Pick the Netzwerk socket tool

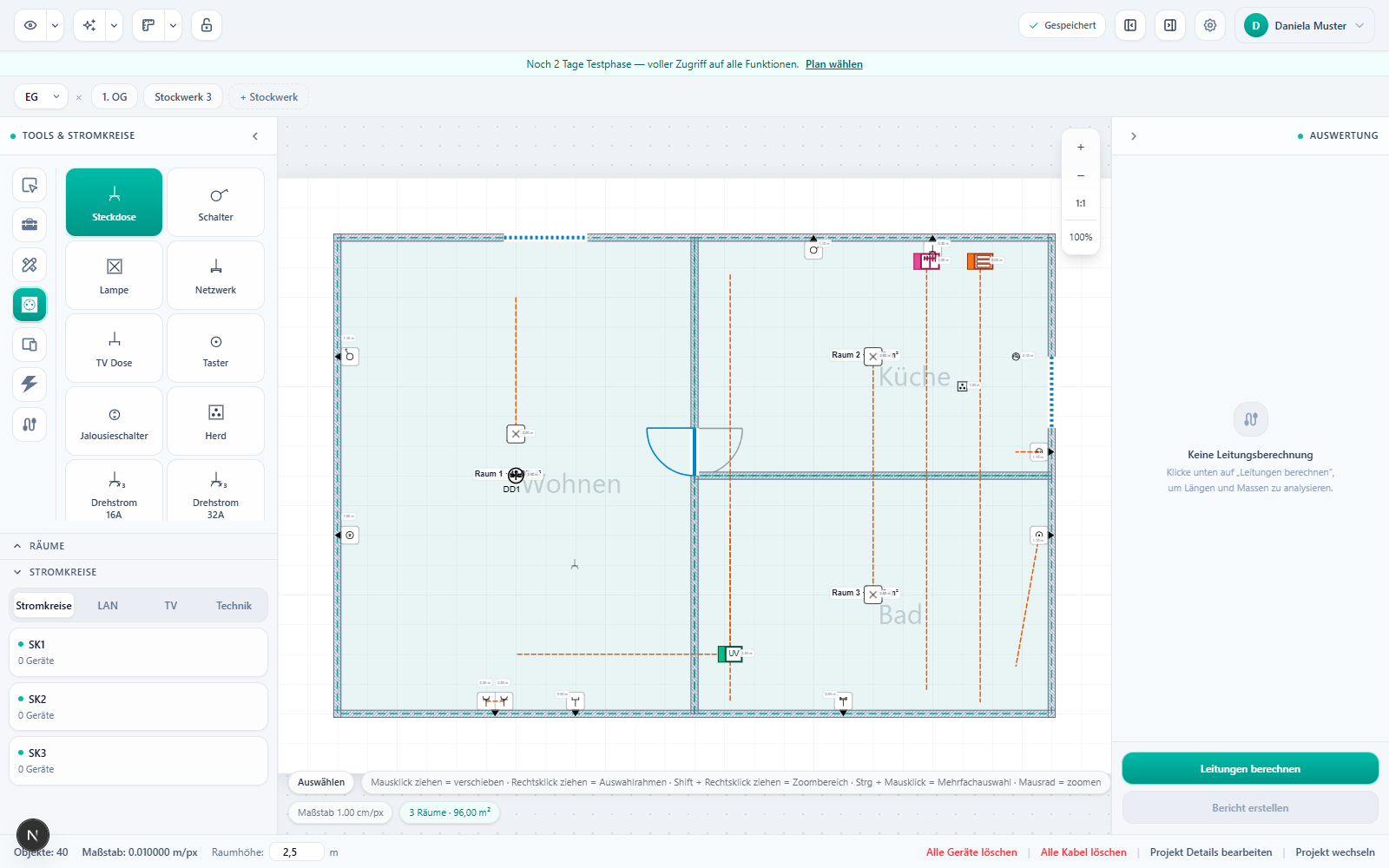[x=215, y=275]
